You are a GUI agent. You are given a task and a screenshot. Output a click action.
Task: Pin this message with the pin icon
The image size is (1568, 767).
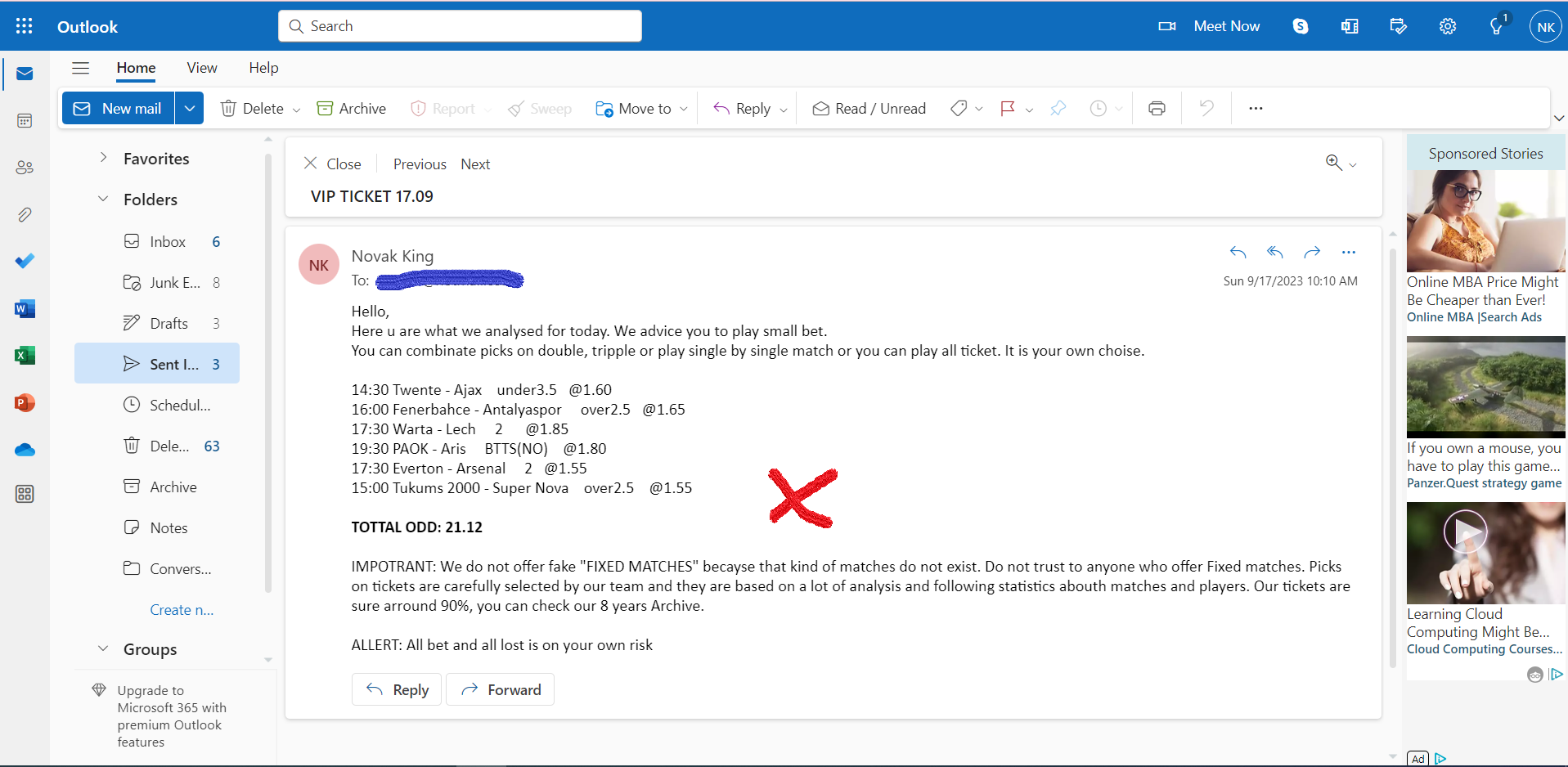coord(1058,108)
